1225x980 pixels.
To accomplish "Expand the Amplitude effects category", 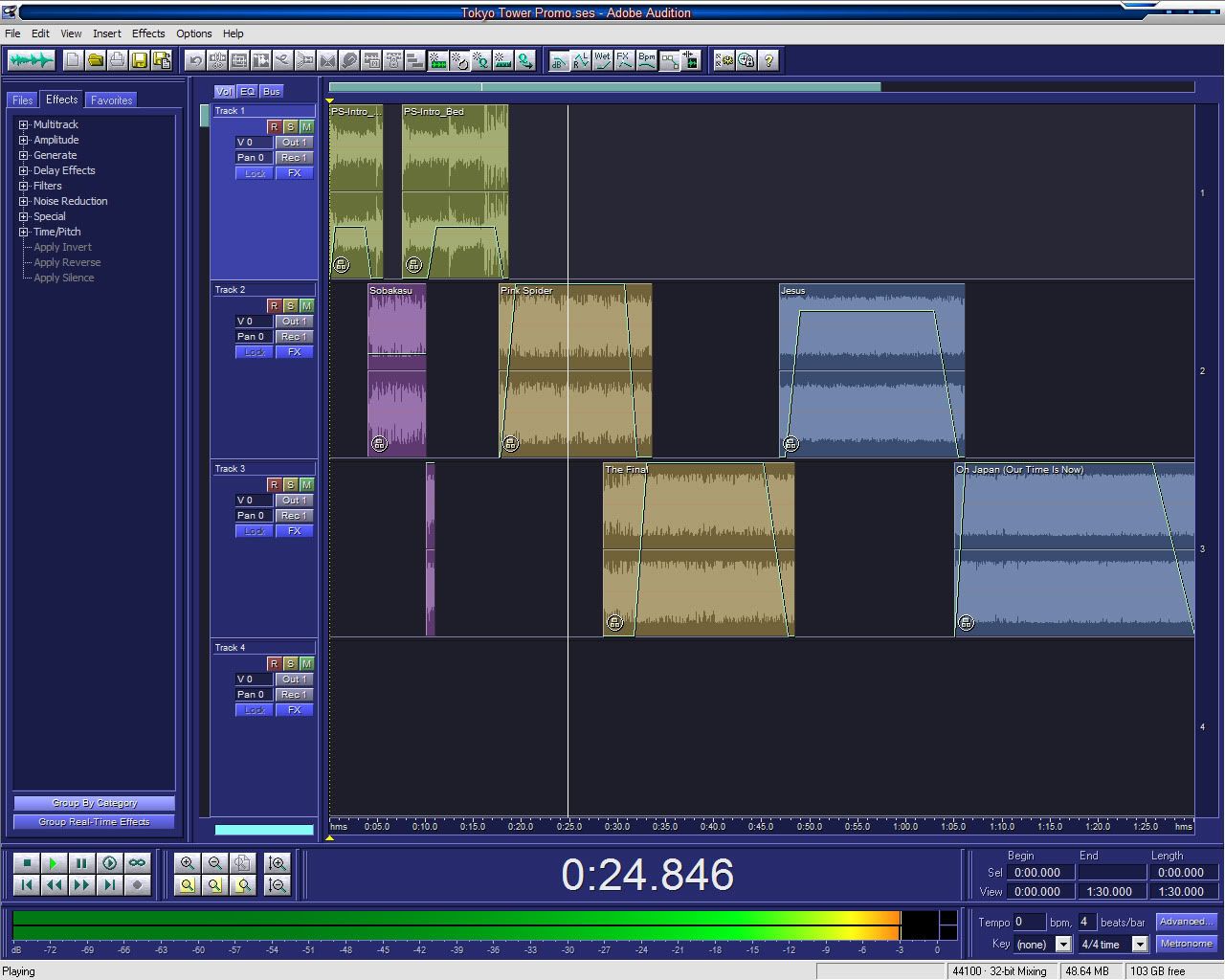I will (x=24, y=140).
